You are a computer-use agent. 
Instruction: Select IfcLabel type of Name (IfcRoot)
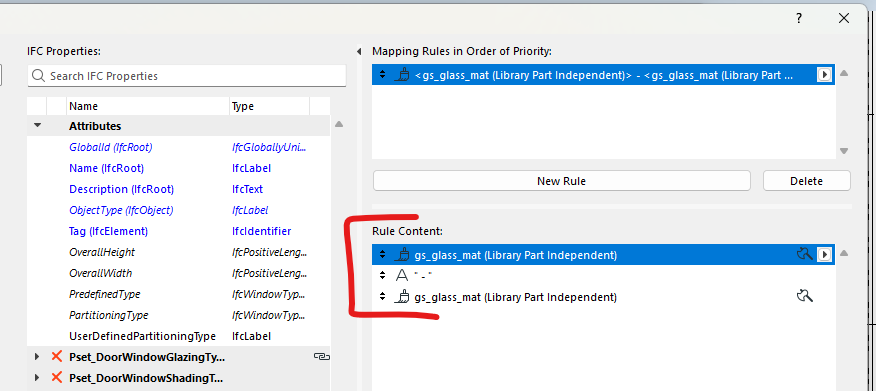coord(251,168)
